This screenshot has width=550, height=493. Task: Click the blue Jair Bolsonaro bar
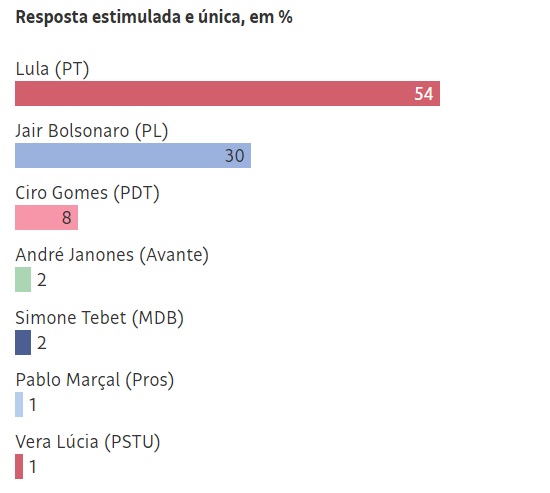pyautogui.click(x=133, y=155)
